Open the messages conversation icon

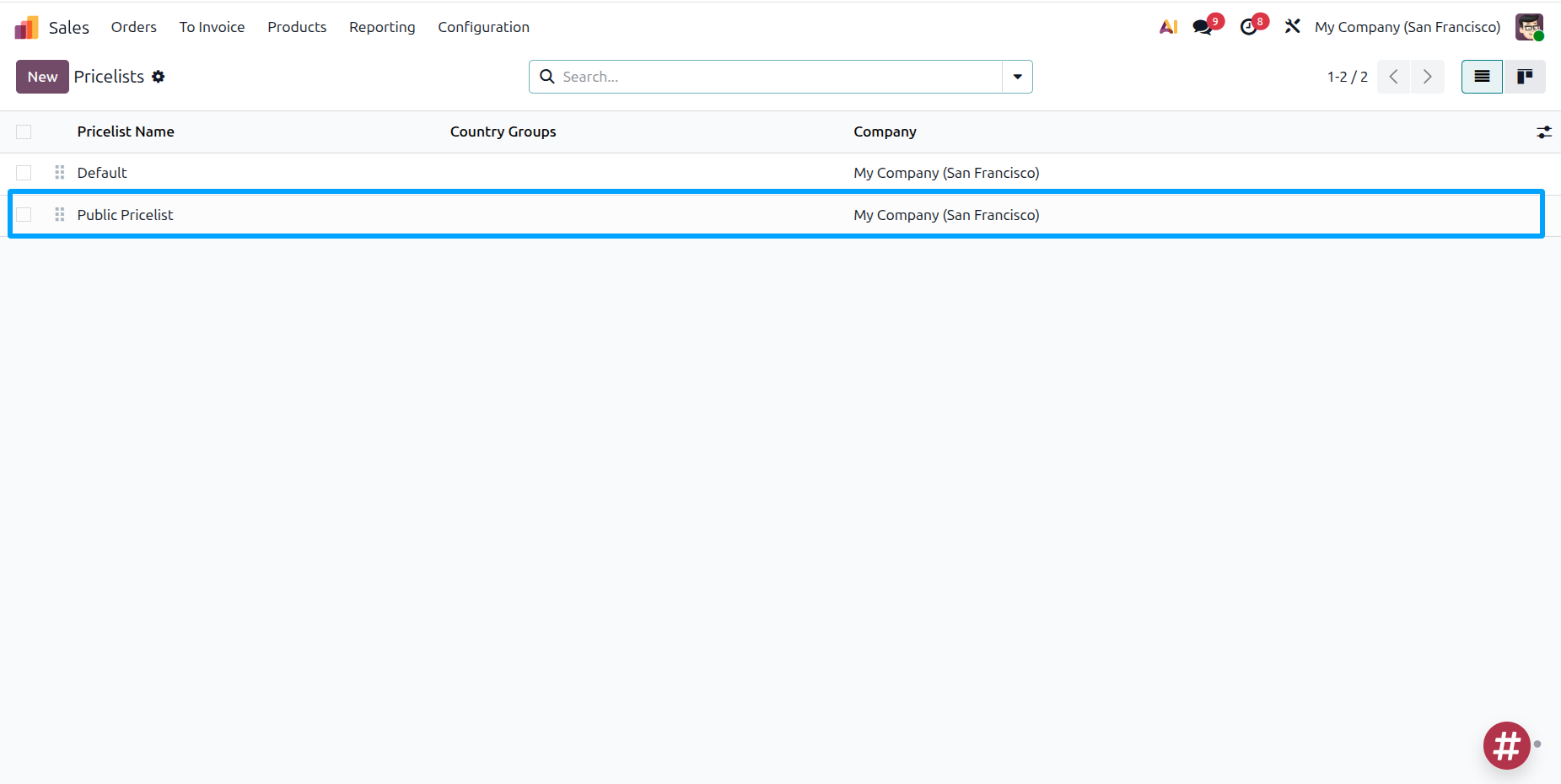pyautogui.click(x=1203, y=26)
